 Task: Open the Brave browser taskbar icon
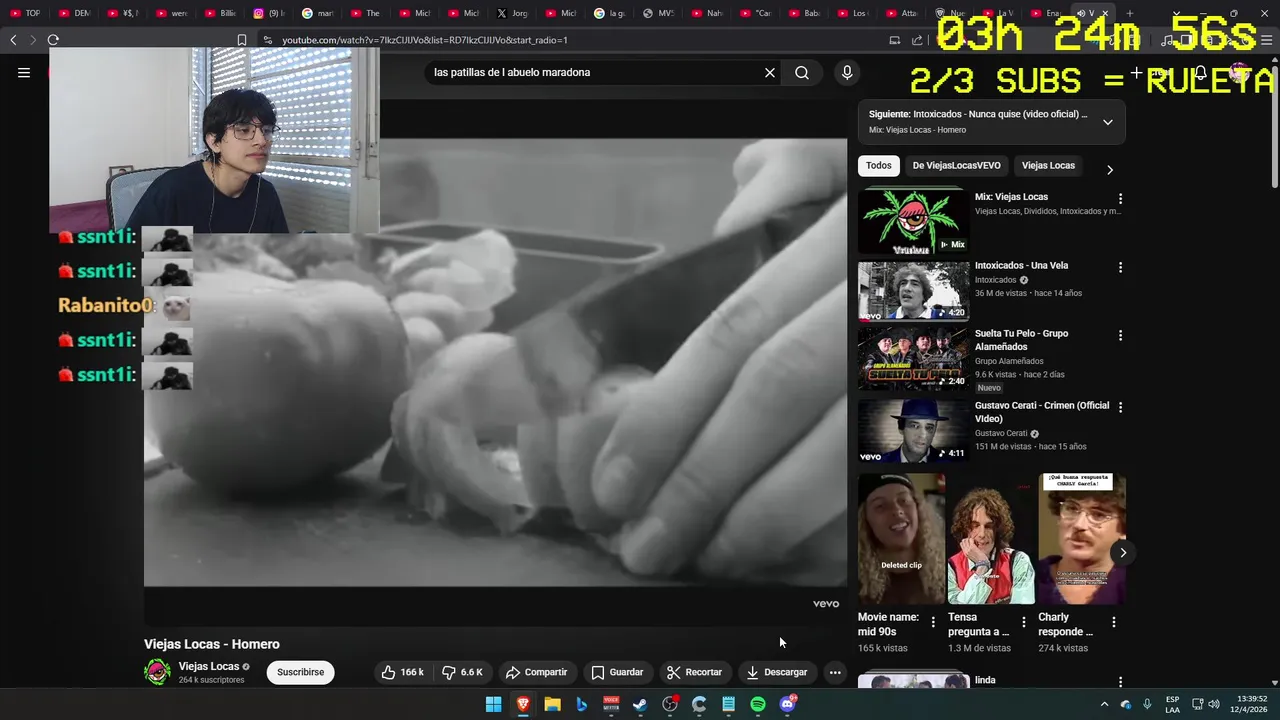(x=523, y=704)
